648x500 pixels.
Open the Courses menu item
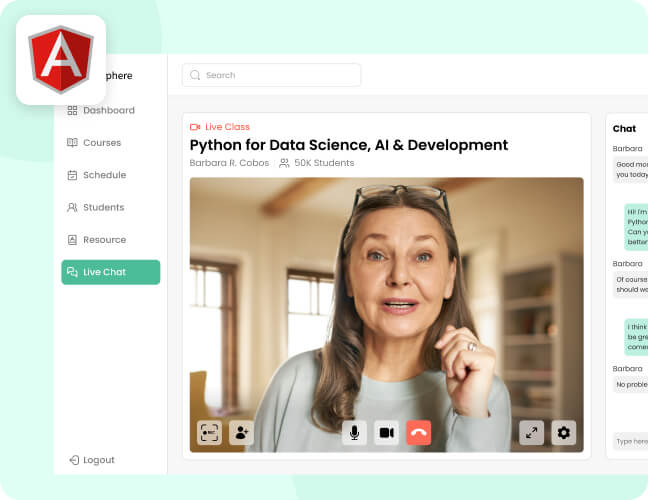pos(94,143)
